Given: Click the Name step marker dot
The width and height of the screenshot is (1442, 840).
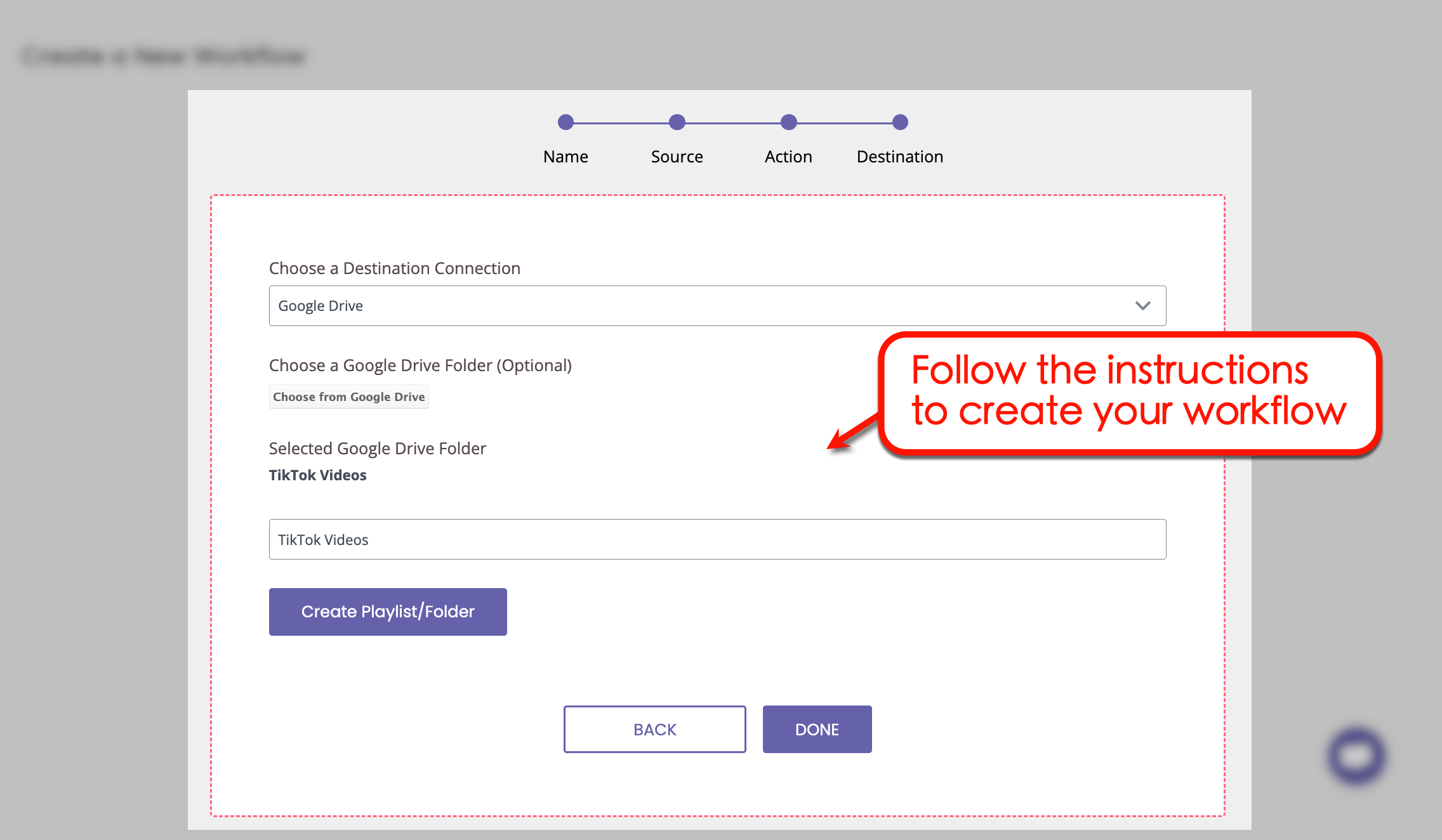Looking at the screenshot, I should coord(565,122).
